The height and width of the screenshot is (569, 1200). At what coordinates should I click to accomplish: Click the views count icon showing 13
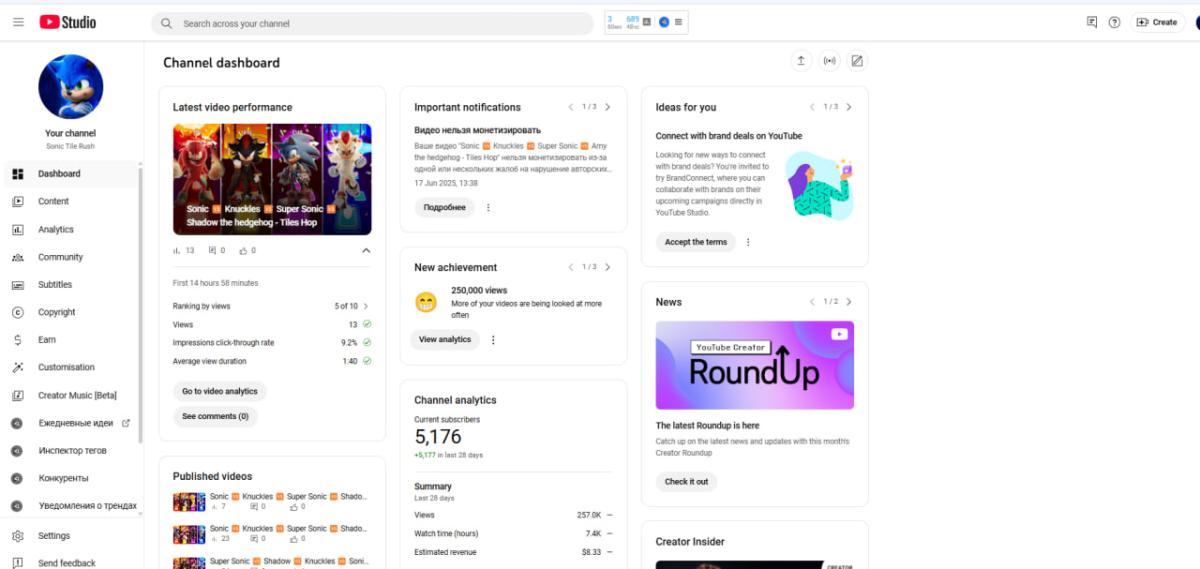pos(177,251)
